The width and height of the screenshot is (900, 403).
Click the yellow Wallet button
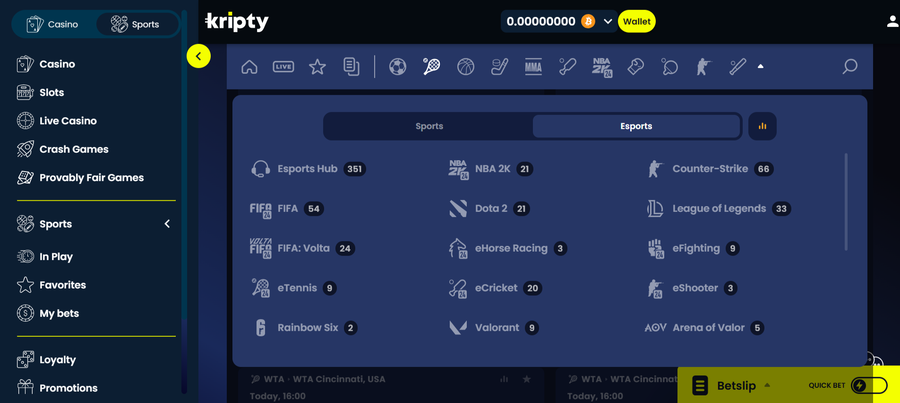coord(636,21)
